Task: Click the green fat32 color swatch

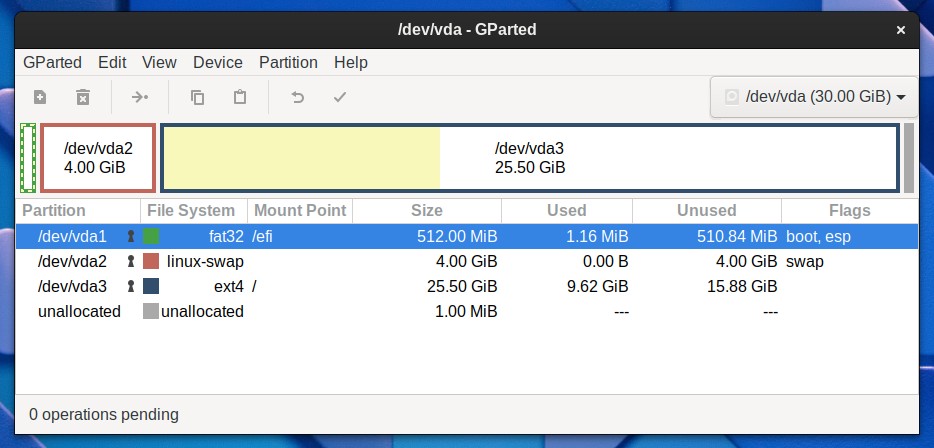Action: tap(151, 237)
